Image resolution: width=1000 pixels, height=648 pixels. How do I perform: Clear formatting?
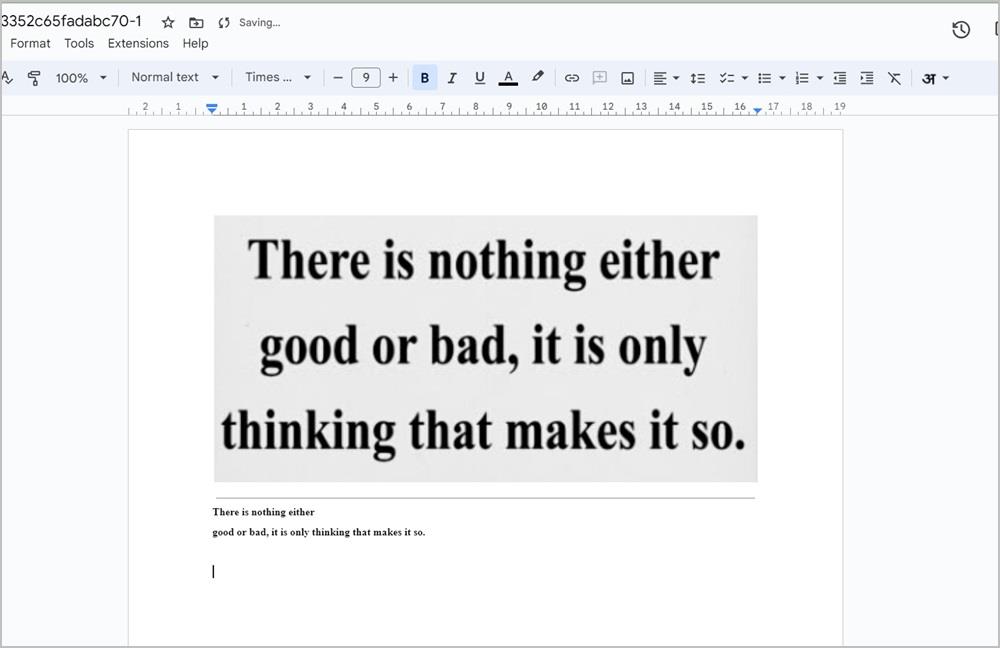[894, 78]
